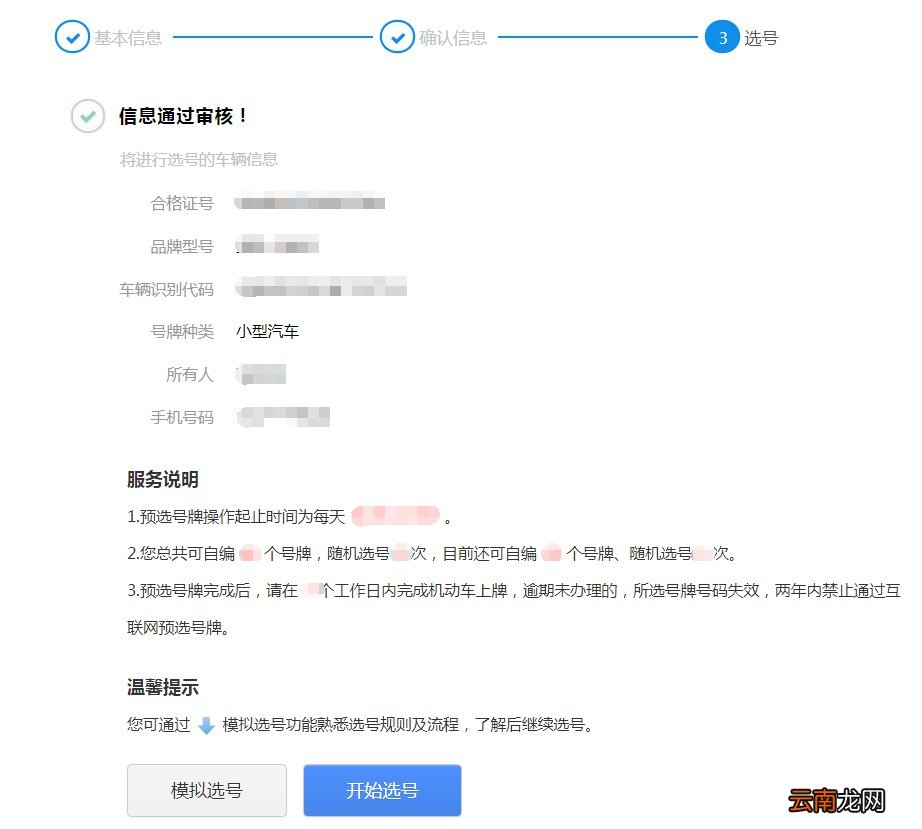Click the 2.您总共可自编 line
Image resolution: width=922 pixels, height=829 pixels.
[x=432, y=554]
